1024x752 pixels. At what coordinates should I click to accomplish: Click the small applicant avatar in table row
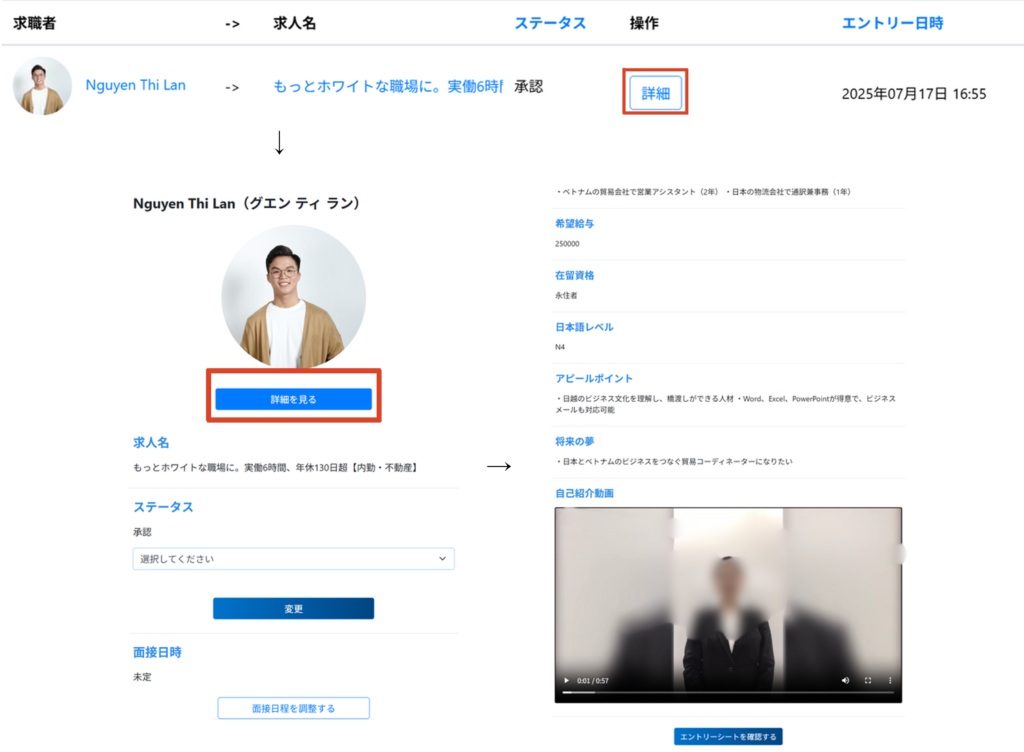pyautogui.click(x=42, y=86)
